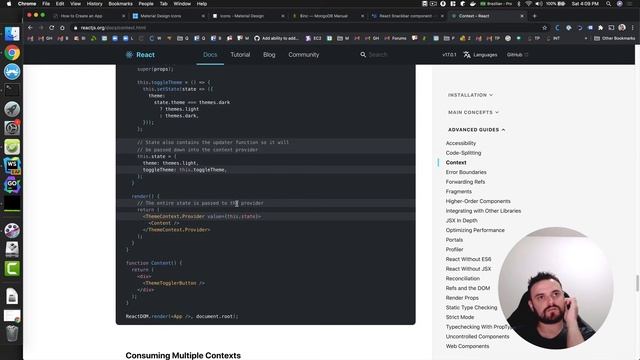This screenshot has width=640, height=360.
Task: Open the Window menu
Action: coord(182,4)
